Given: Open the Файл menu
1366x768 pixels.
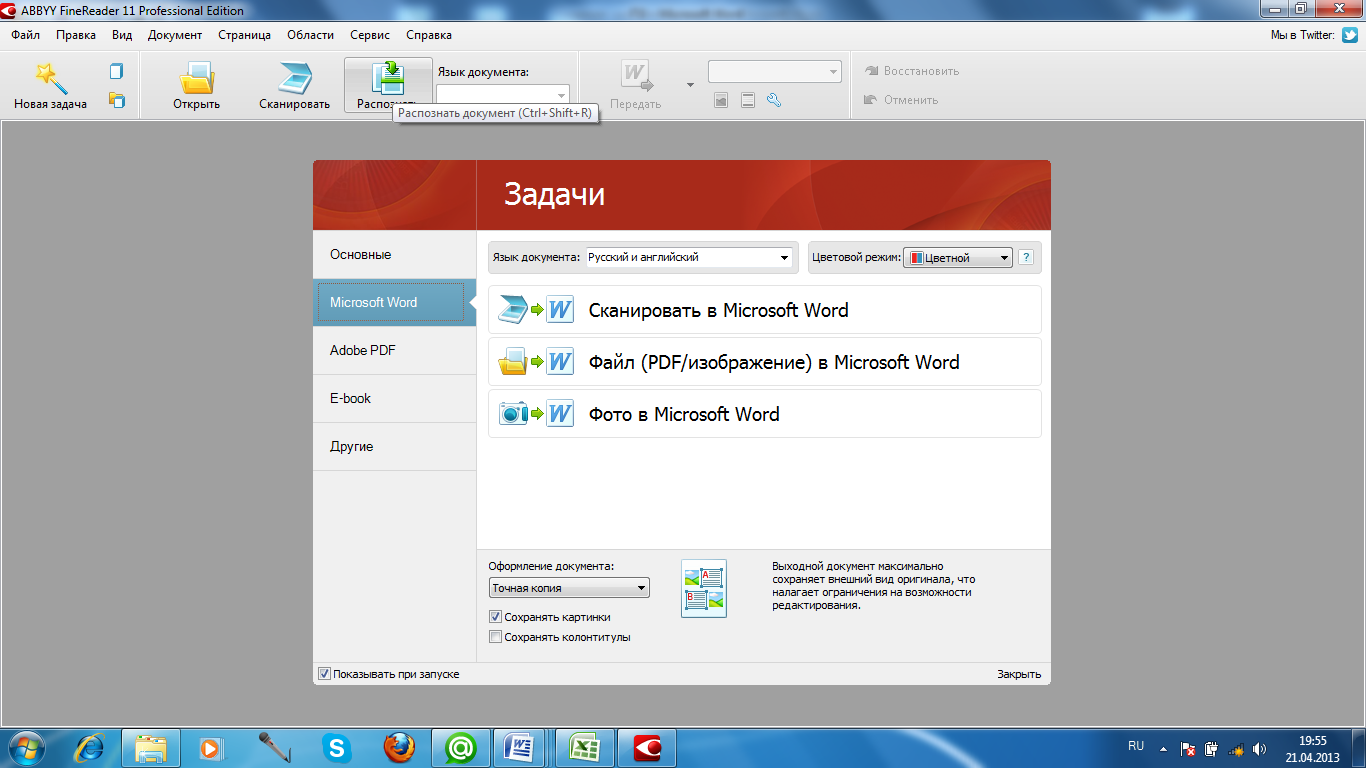Looking at the screenshot, I should coord(26,35).
